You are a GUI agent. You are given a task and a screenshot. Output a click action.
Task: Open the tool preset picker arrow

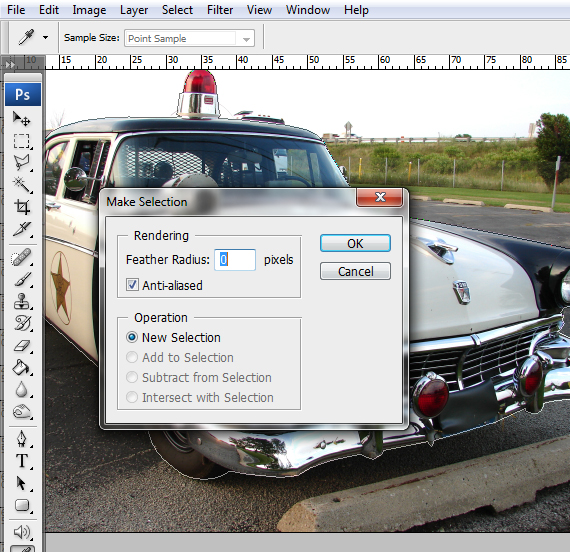pyautogui.click(x=45, y=37)
